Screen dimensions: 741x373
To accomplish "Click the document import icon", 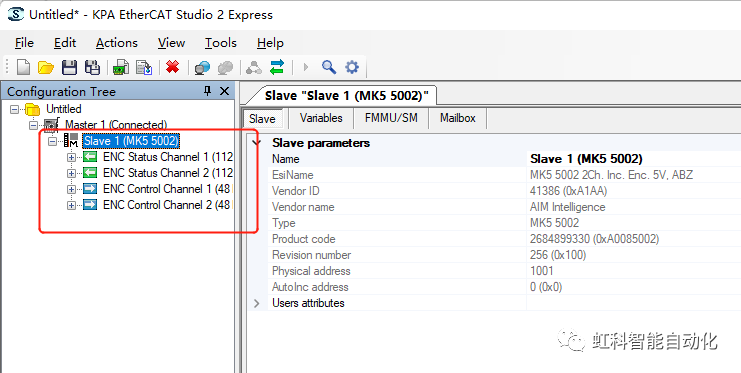I will point(144,67).
